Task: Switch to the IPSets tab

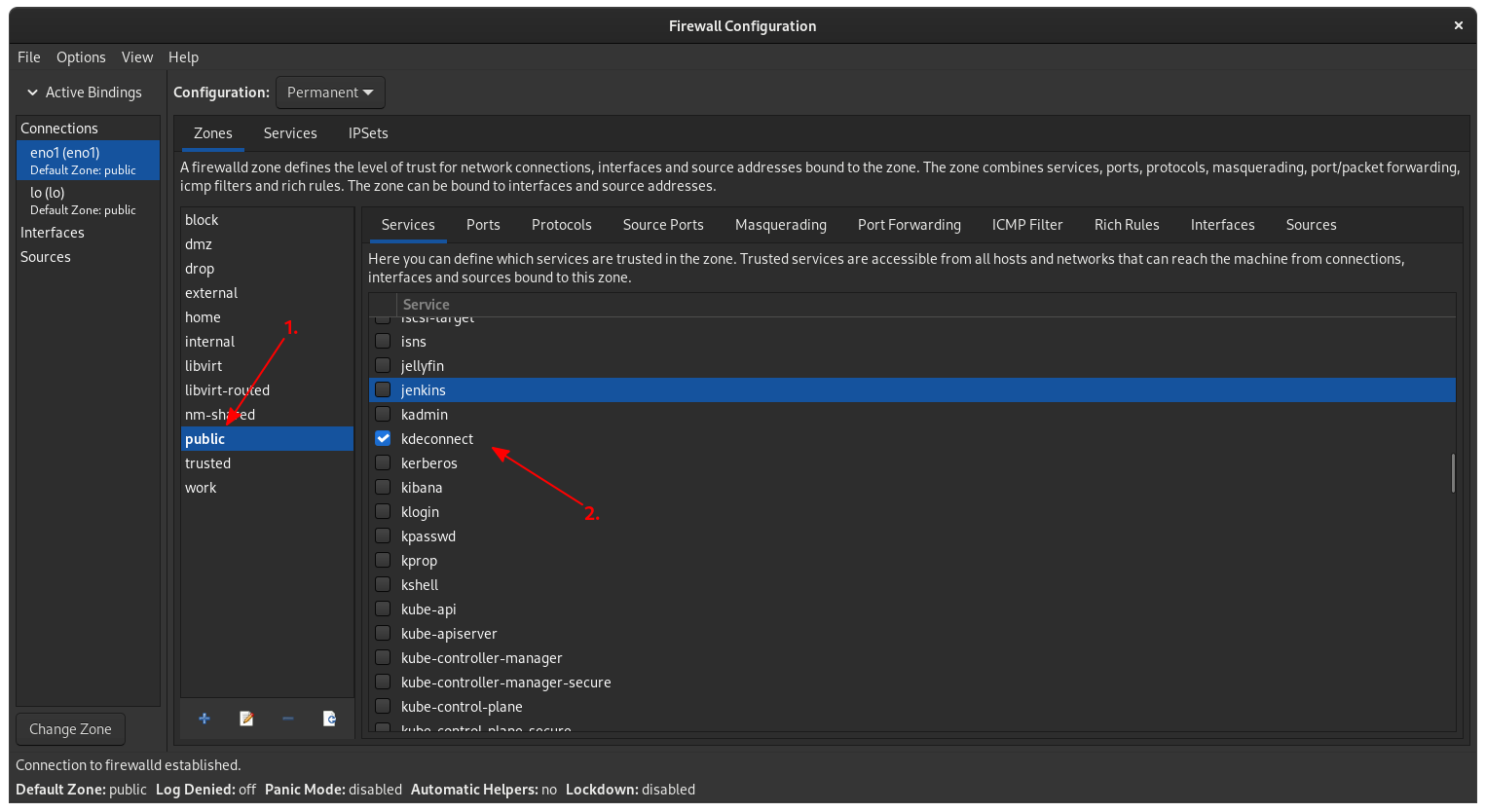Action: [368, 133]
